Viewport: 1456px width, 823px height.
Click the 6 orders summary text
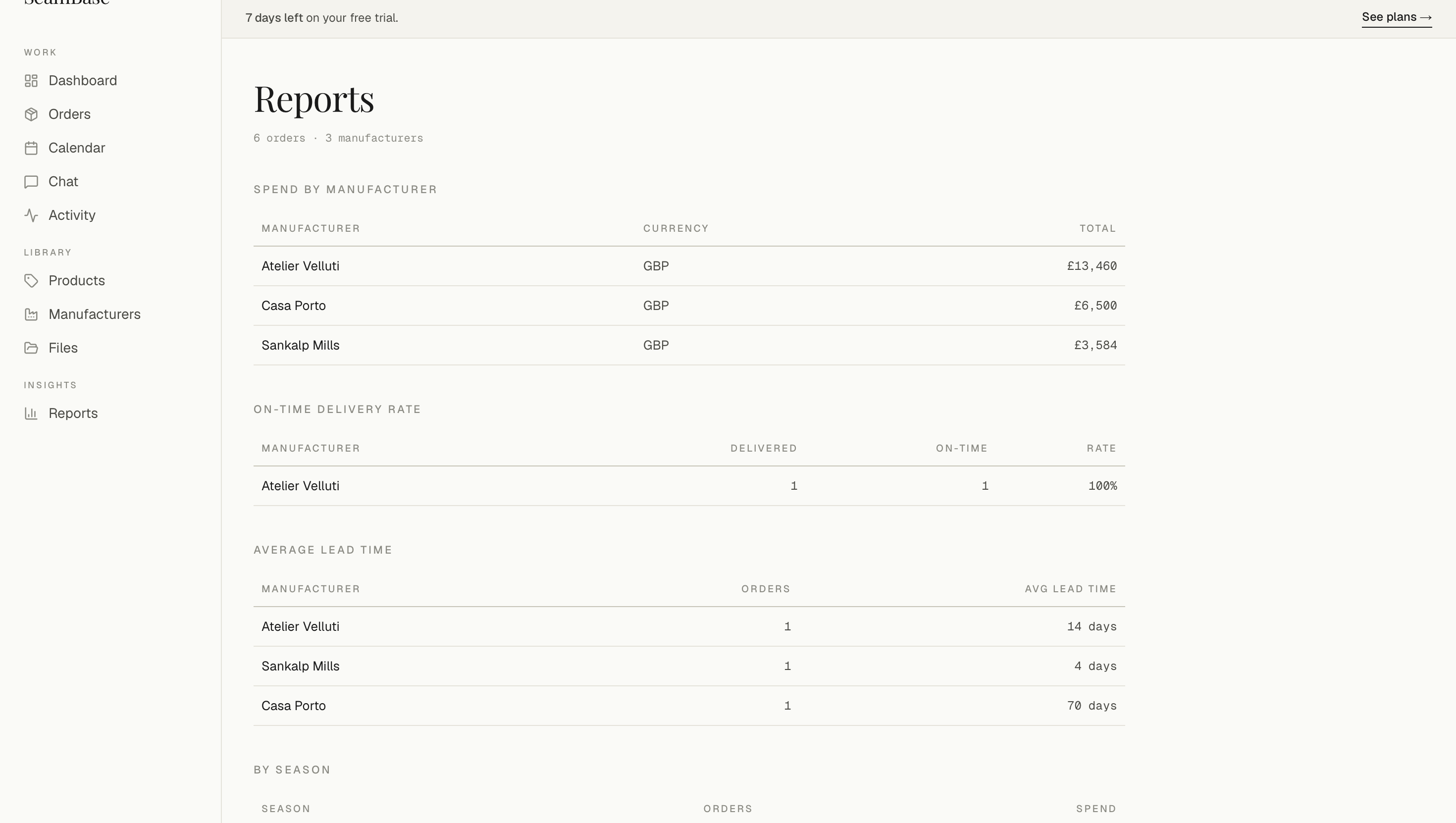[279, 139]
